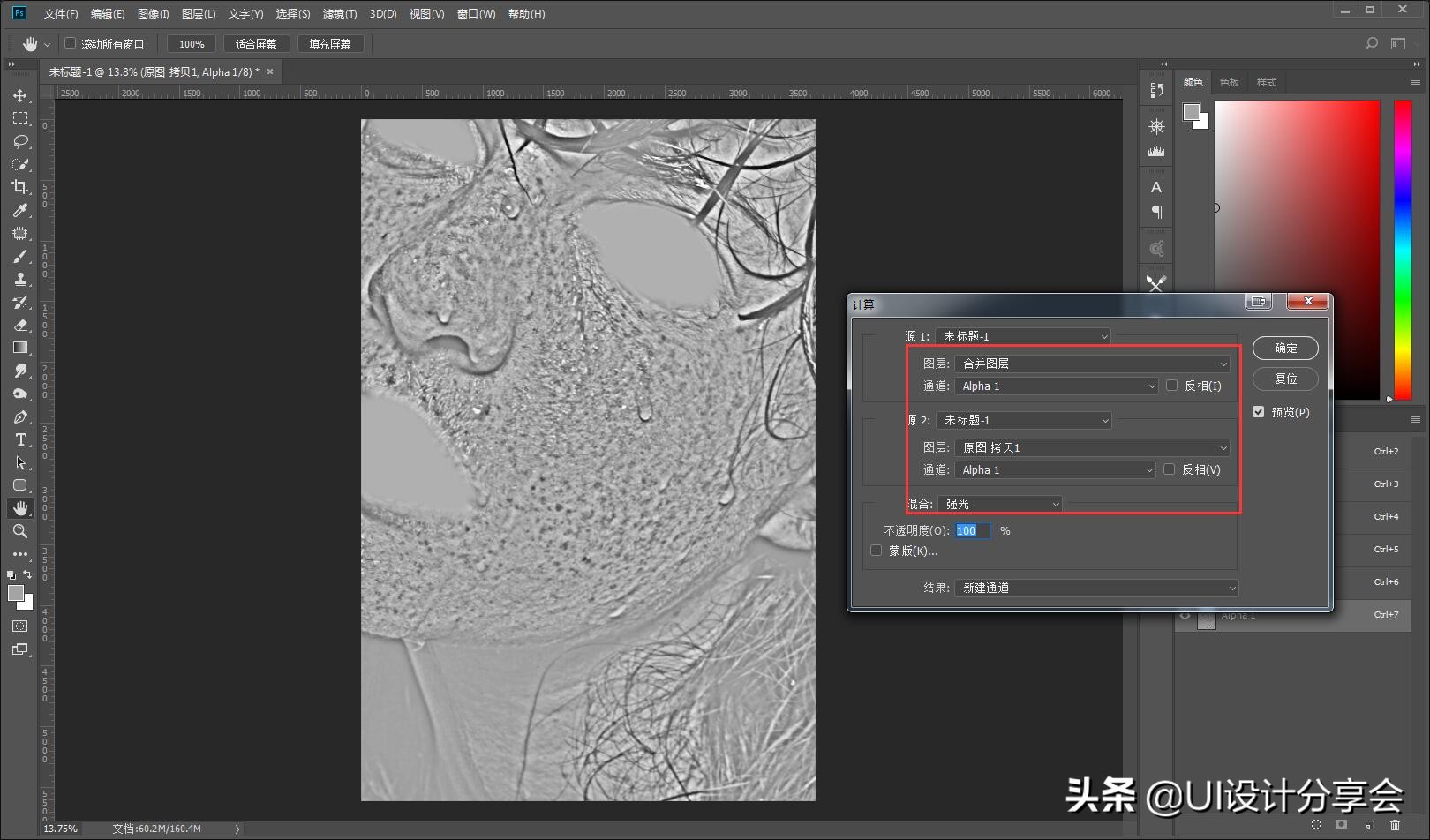Expand the Result dropdown showing 新建通道
The width and height of the screenshot is (1430, 840).
[x=1096, y=588]
